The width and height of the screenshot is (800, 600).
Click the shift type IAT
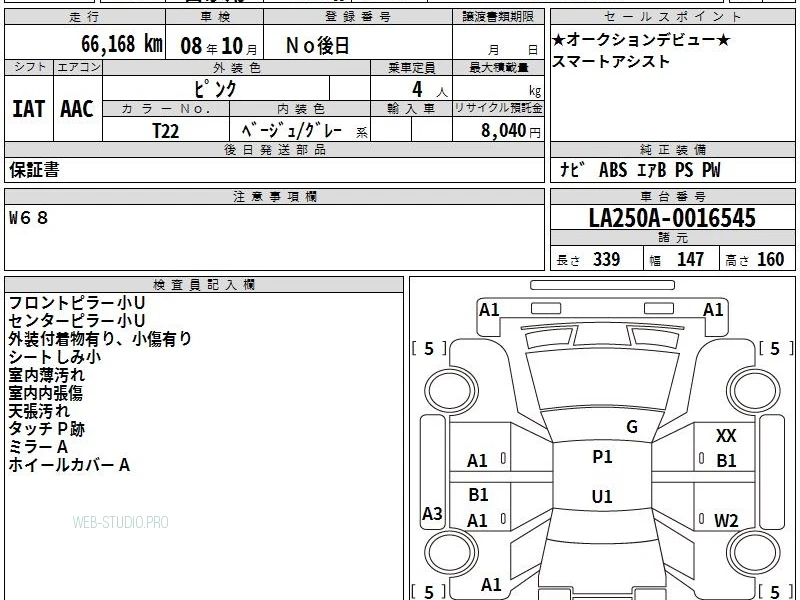29,109
